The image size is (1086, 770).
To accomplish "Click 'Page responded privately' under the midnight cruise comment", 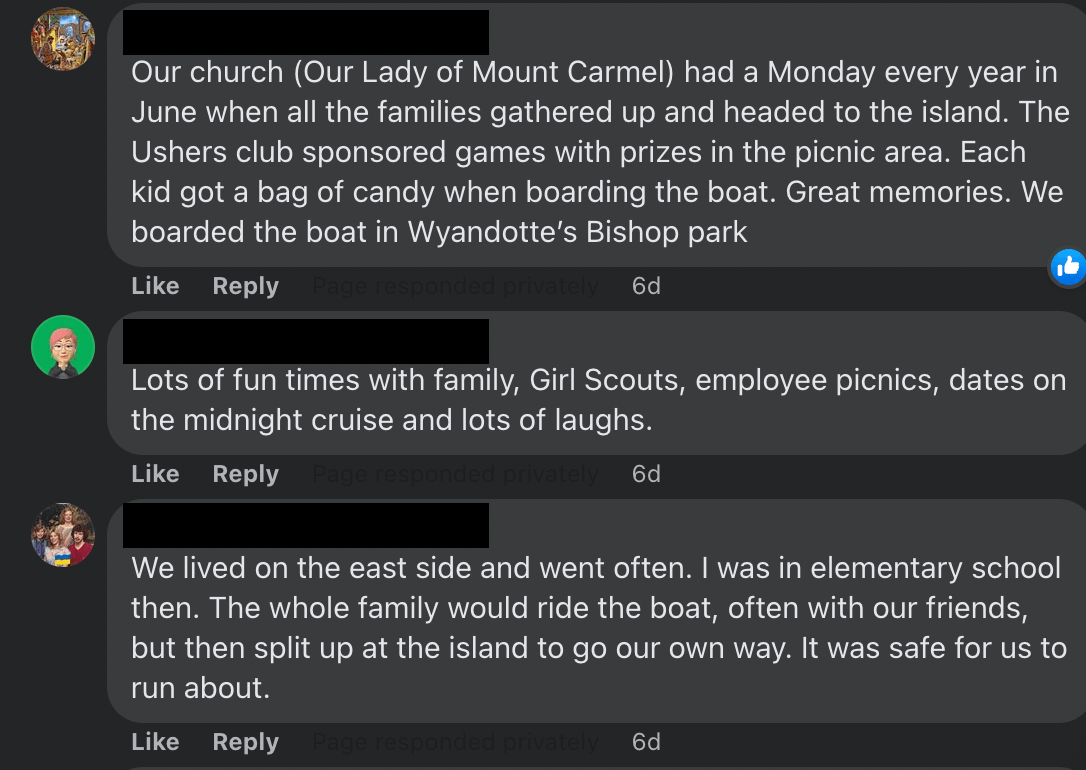I will [455, 474].
